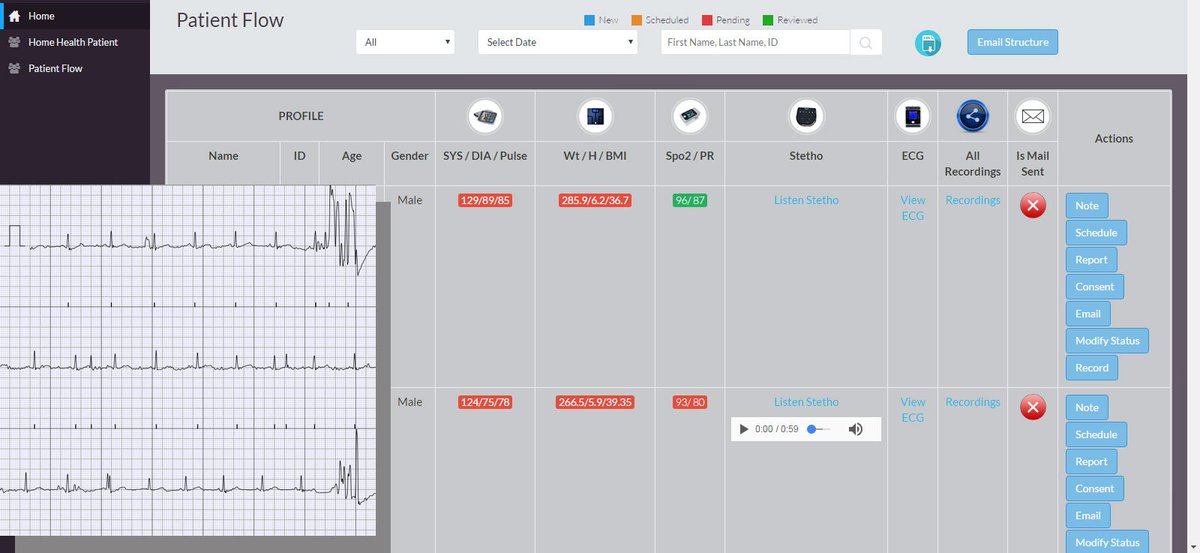Click the envelope mail icon in header
Image resolution: width=1200 pixels, height=553 pixels.
click(1033, 117)
